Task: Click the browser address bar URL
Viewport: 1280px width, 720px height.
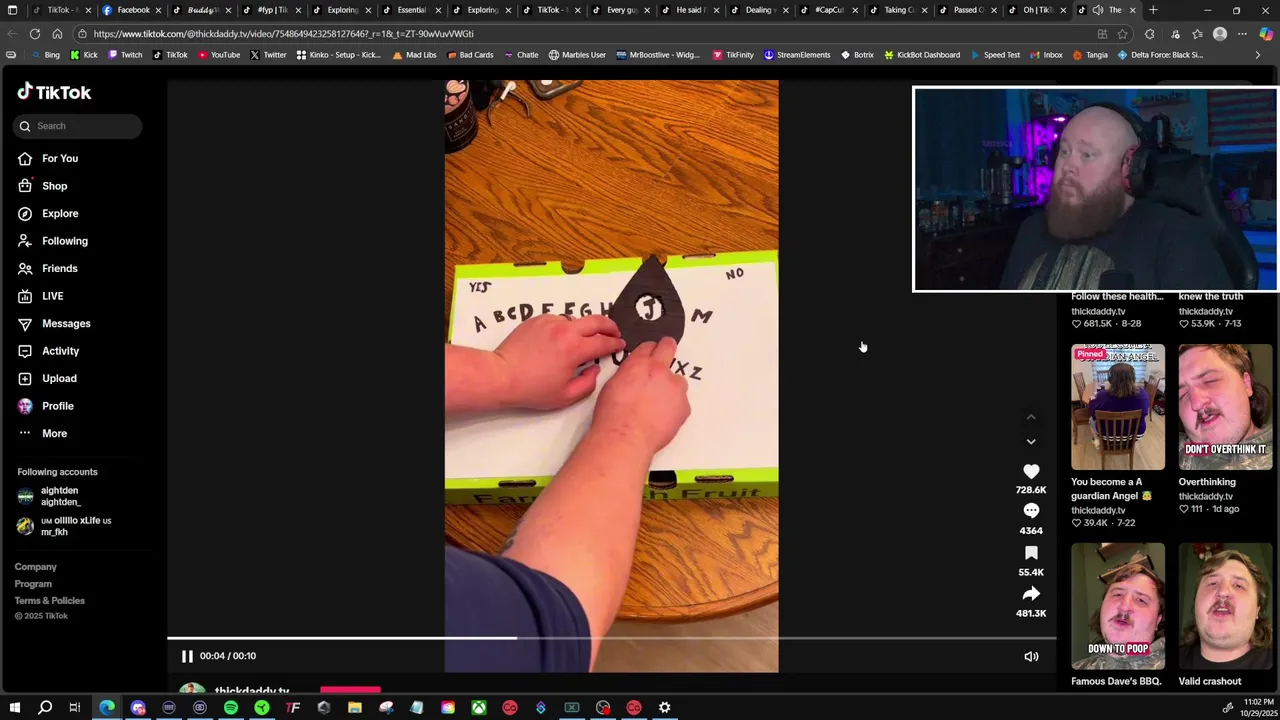Action: [x=283, y=34]
